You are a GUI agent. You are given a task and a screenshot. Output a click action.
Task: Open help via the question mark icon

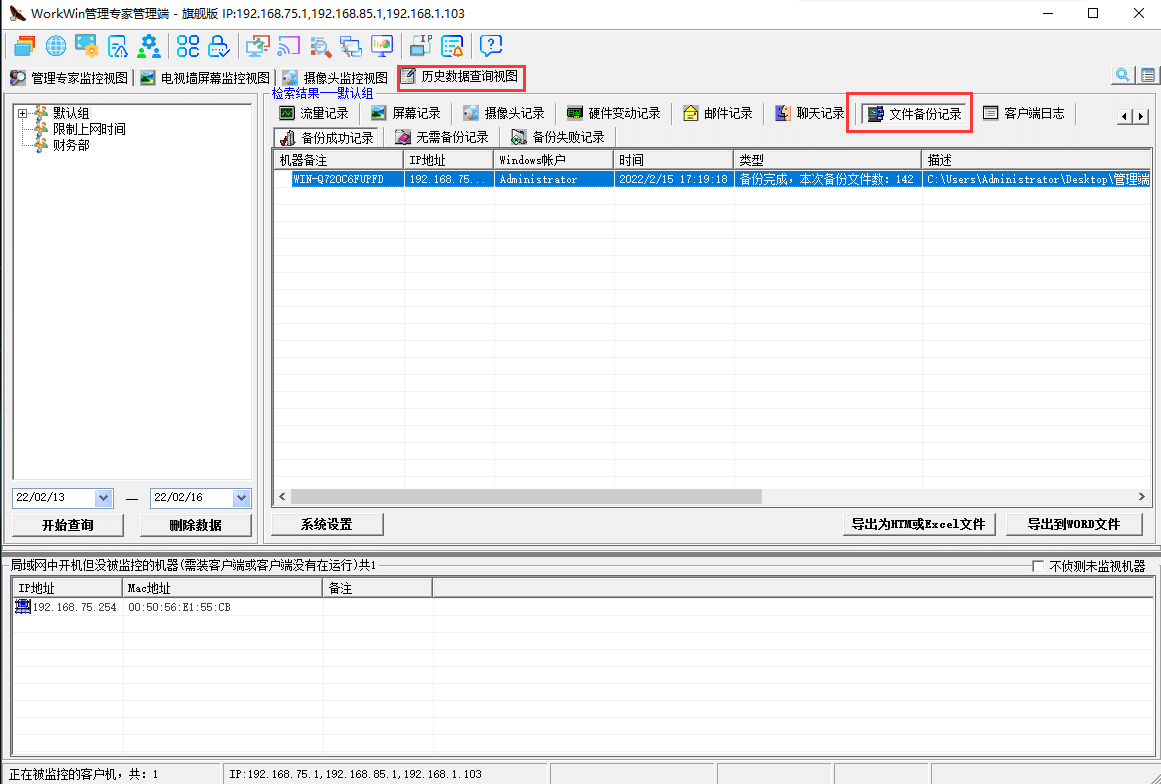click(491, 46)
